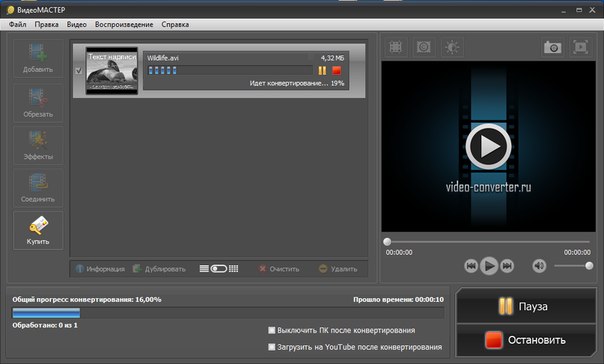Click the large Пауза button
Viewport: 604px width, 364px height.
click(x=526, y=306)
